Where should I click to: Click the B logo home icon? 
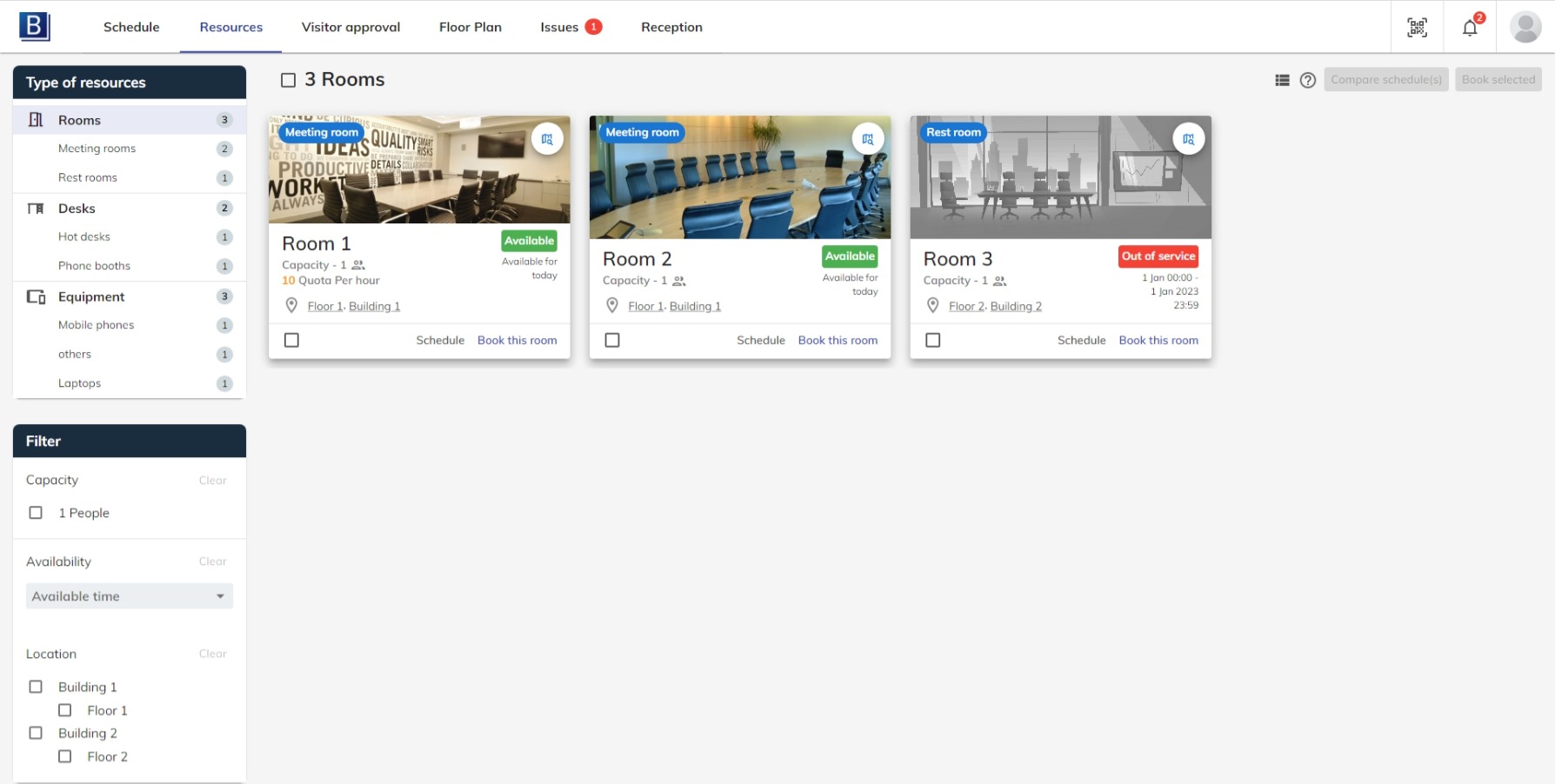(35, 27)
